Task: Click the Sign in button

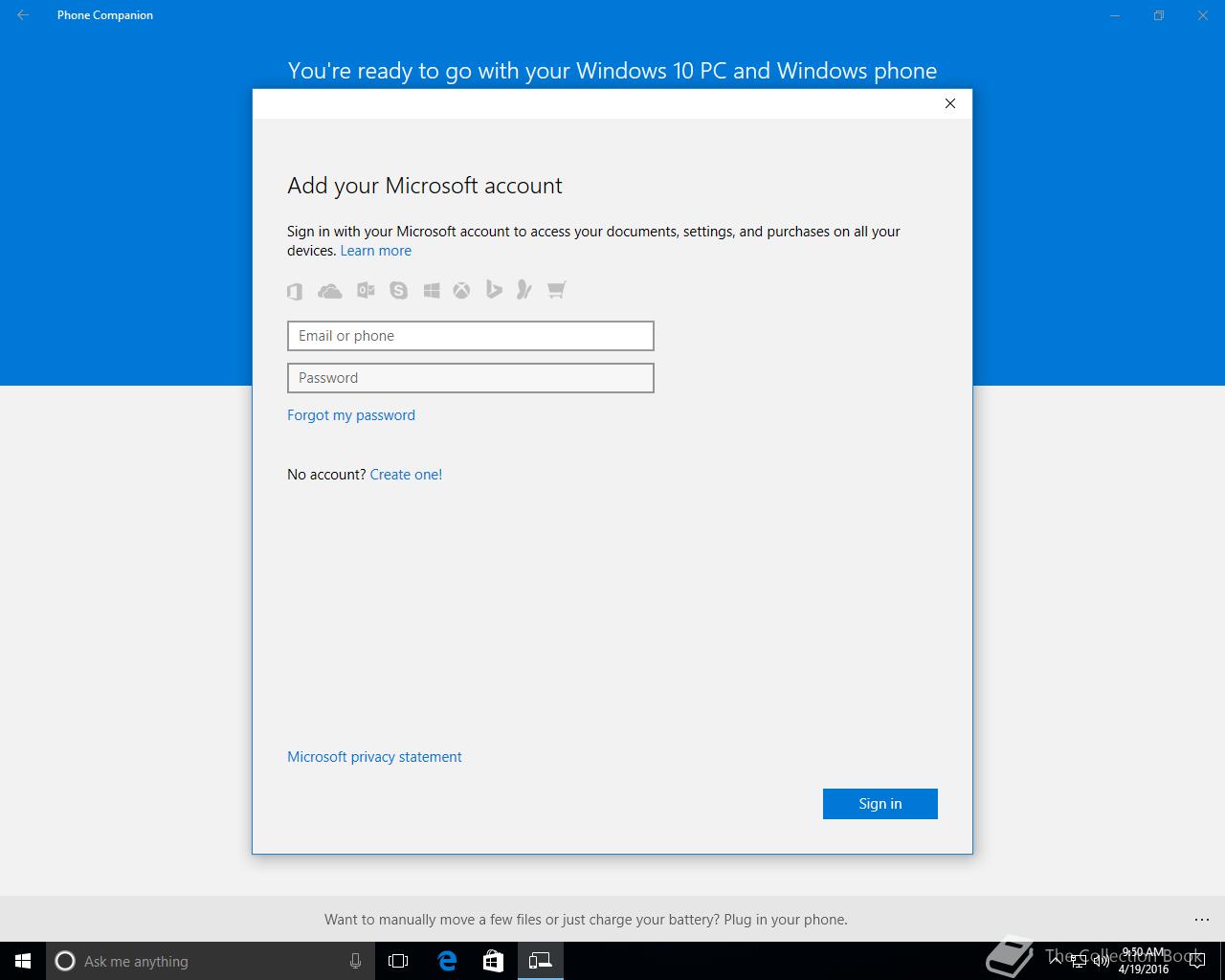Action: click(880, 804)
